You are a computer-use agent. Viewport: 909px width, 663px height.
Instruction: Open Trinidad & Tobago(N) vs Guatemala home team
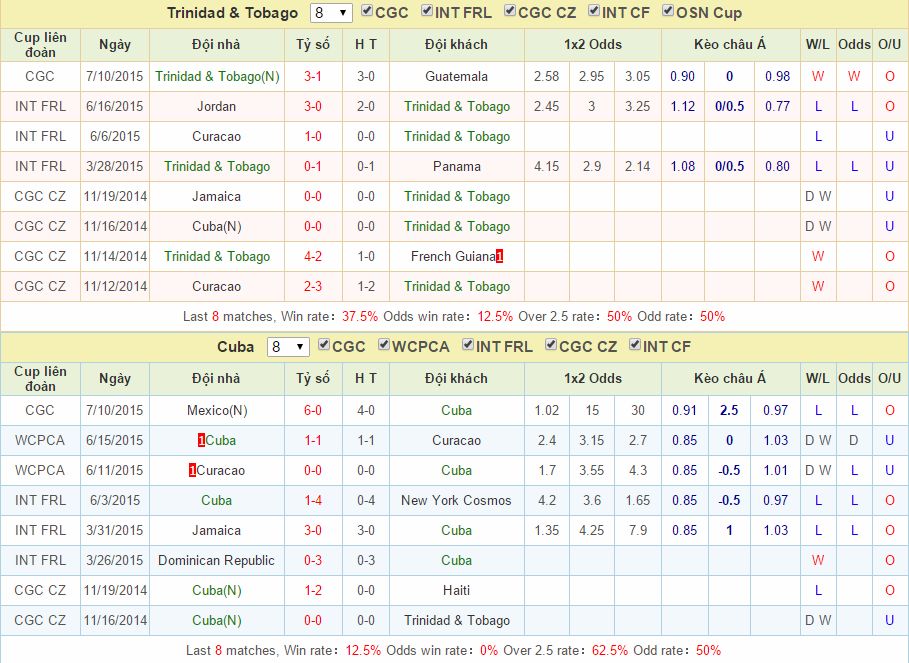point(217,76)
